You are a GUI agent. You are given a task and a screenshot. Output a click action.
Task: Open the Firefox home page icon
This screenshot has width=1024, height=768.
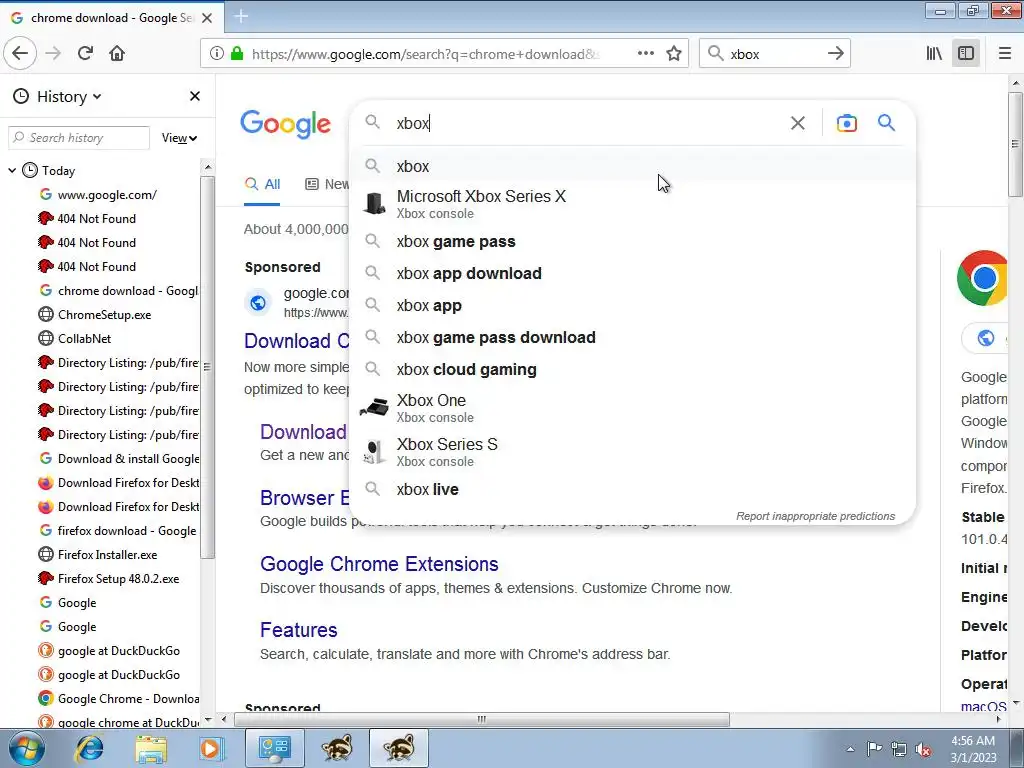pyautogui.click(x=117, y=54)
